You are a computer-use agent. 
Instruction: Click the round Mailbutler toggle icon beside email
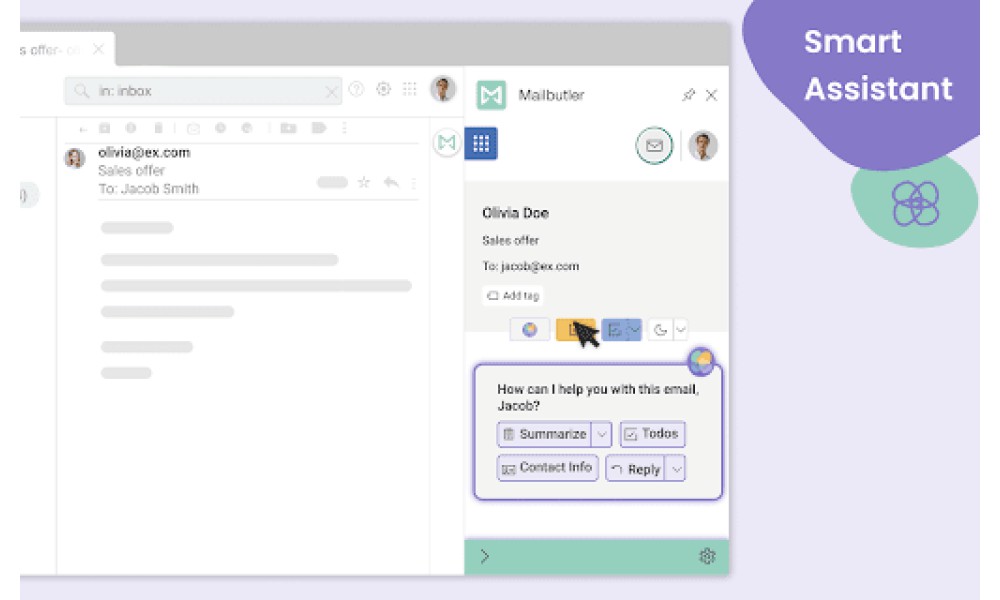[x=446, y=143]
